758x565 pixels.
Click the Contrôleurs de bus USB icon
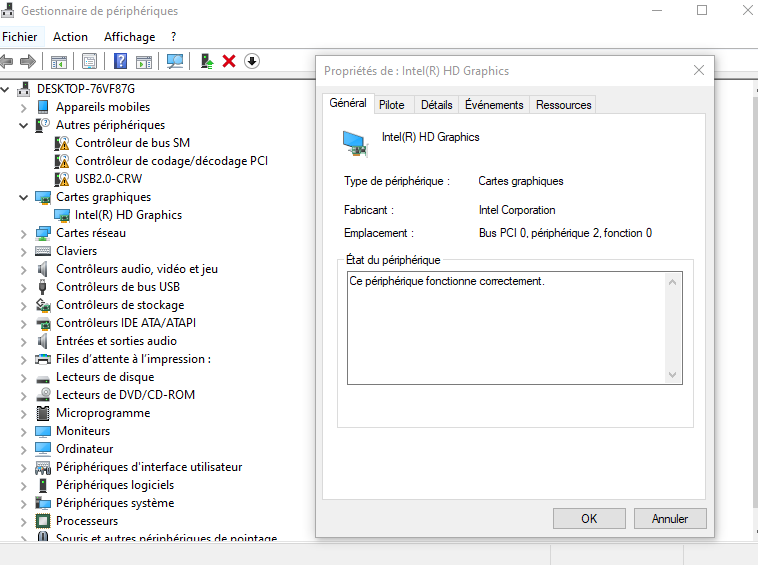point(43,287)
